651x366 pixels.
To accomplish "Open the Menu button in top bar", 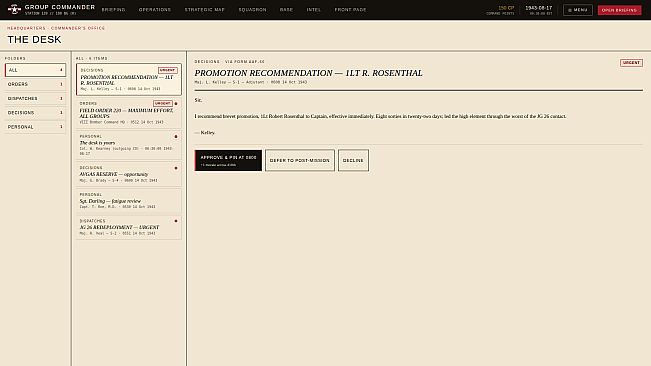I will point(578,10).
